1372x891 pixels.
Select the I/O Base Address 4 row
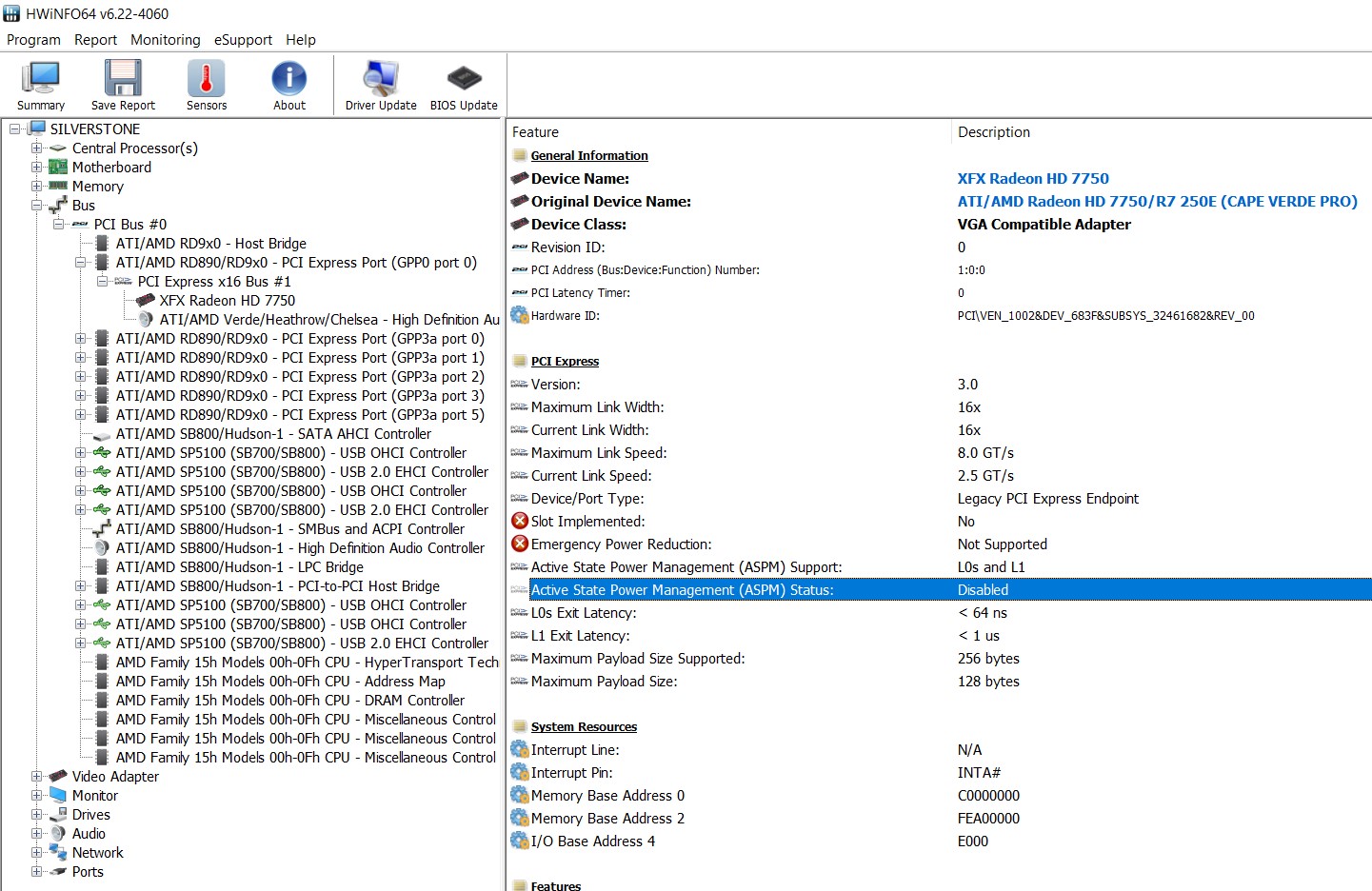tap(940, 841)
